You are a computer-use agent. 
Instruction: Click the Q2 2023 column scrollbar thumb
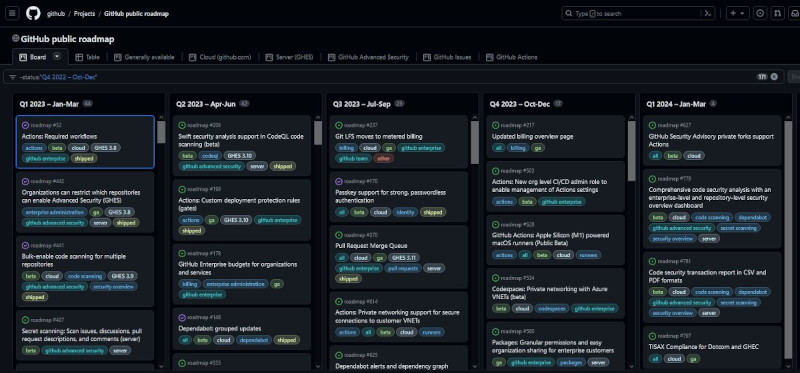coord(318,133)
